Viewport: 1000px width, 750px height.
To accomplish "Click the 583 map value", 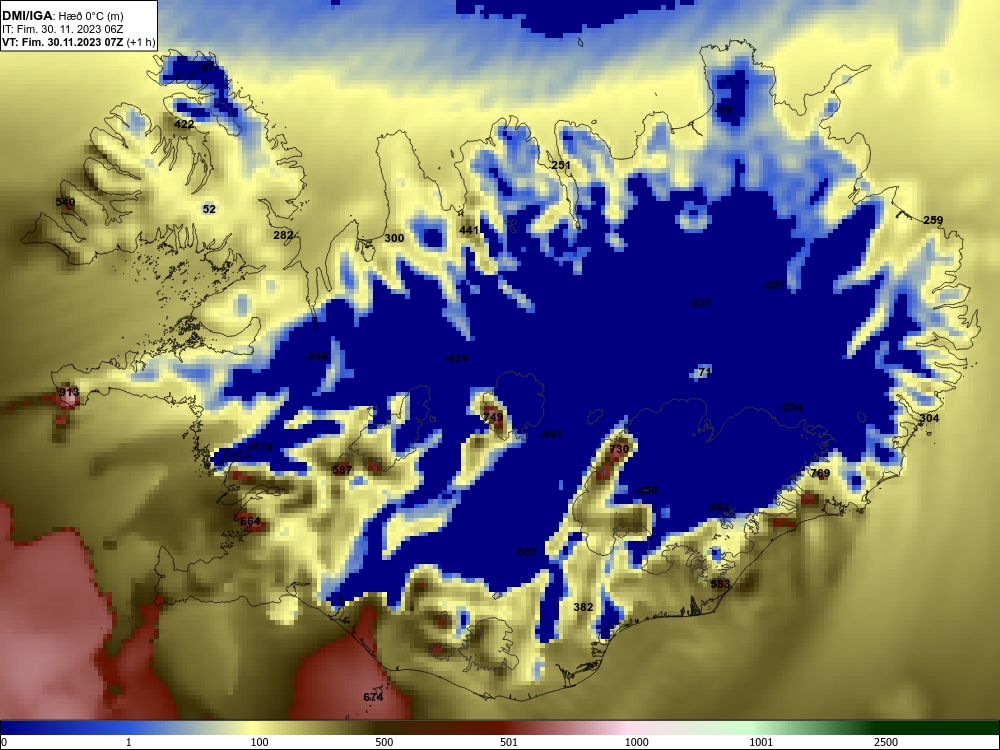I will pos(720,584).
